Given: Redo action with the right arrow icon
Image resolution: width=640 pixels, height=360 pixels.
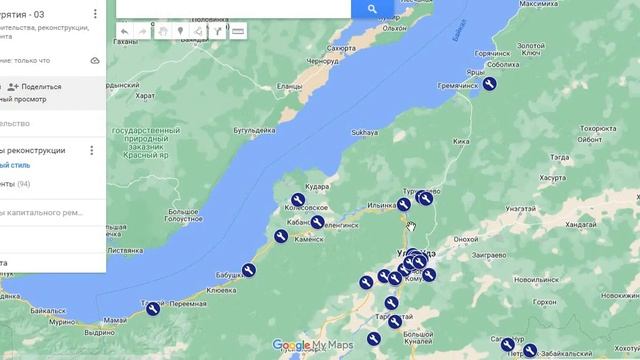Looking at the screenshot, I should click(142, 31).
